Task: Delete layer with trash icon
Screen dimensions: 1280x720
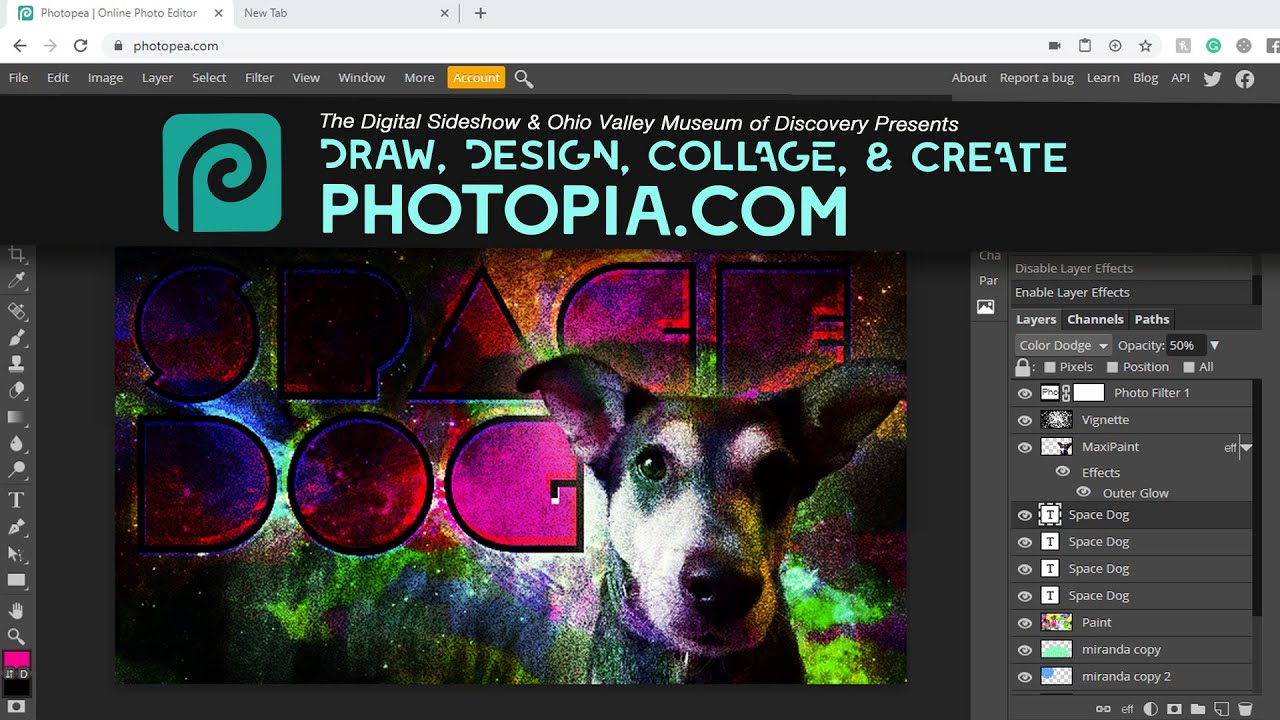Action: coord(1245,709)
